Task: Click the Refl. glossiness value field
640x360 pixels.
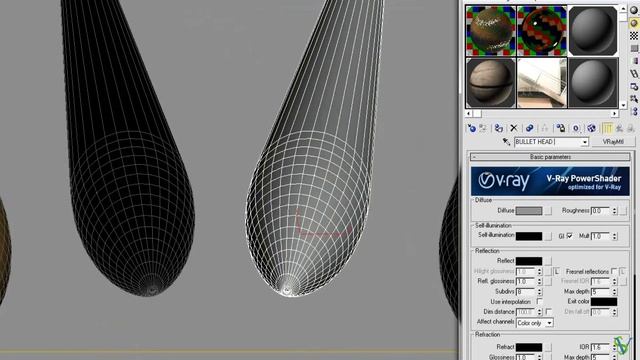Action: point(526,281)
